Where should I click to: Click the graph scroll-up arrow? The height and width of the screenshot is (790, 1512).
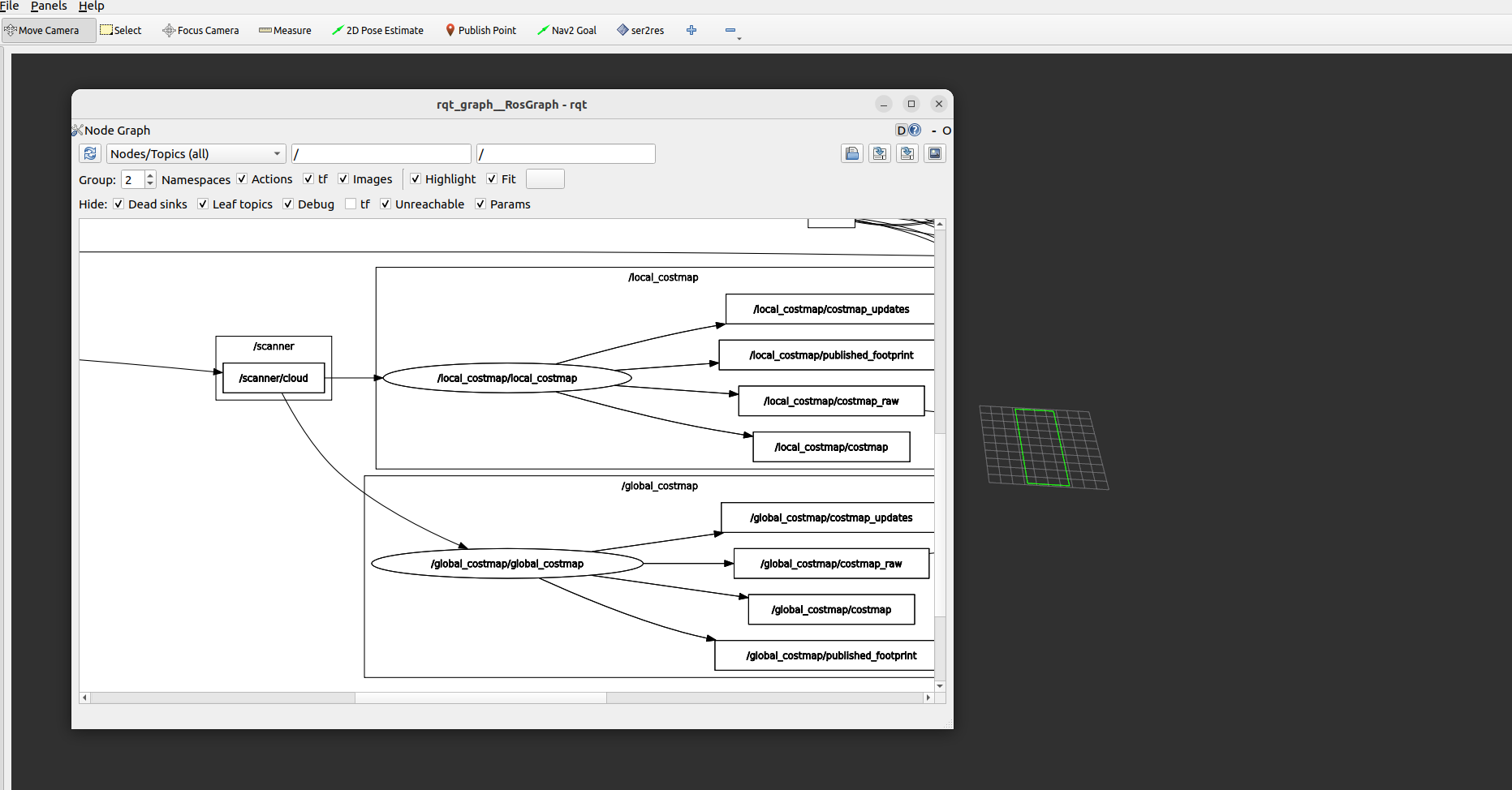click(940, 223)
